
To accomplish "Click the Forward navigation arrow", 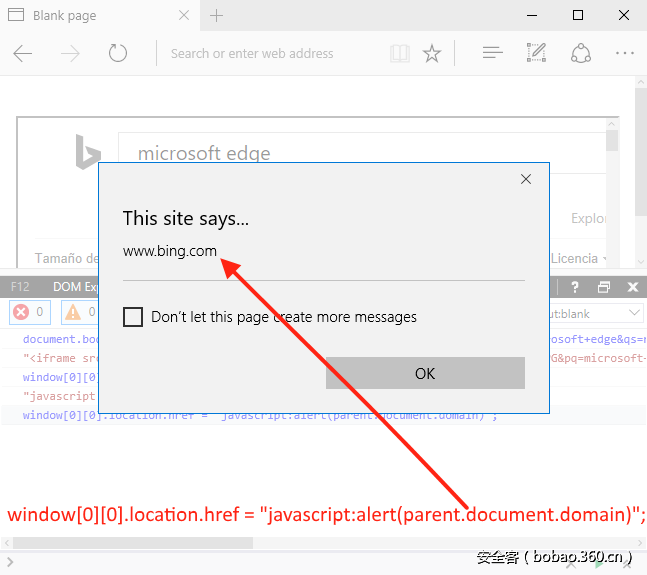I will point(70,54).
